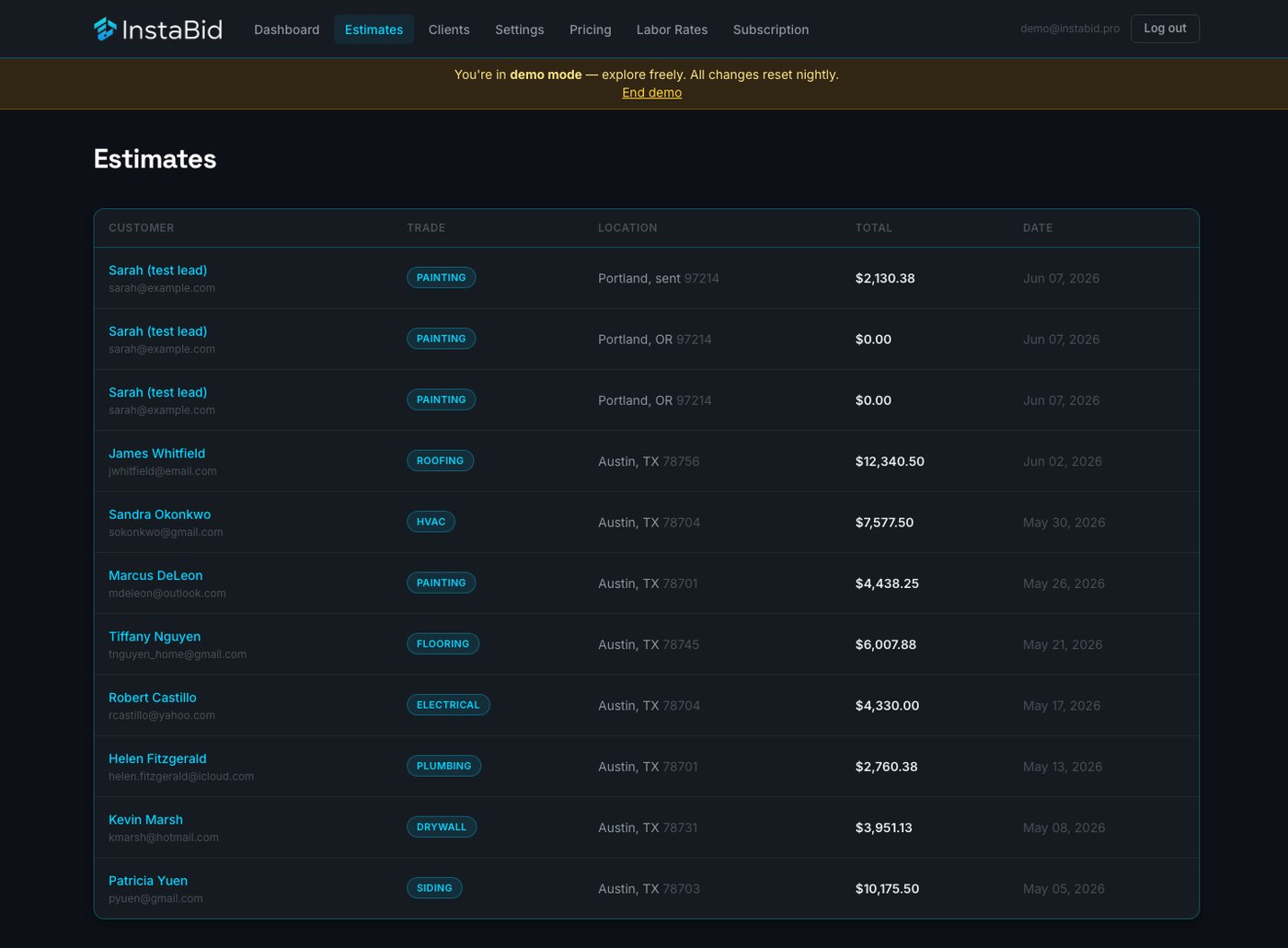Image resolution: width=1288 pixels, height=948 pixels.
Task: Click the ROOFING trade badge
Action: (x=440, y=460)
